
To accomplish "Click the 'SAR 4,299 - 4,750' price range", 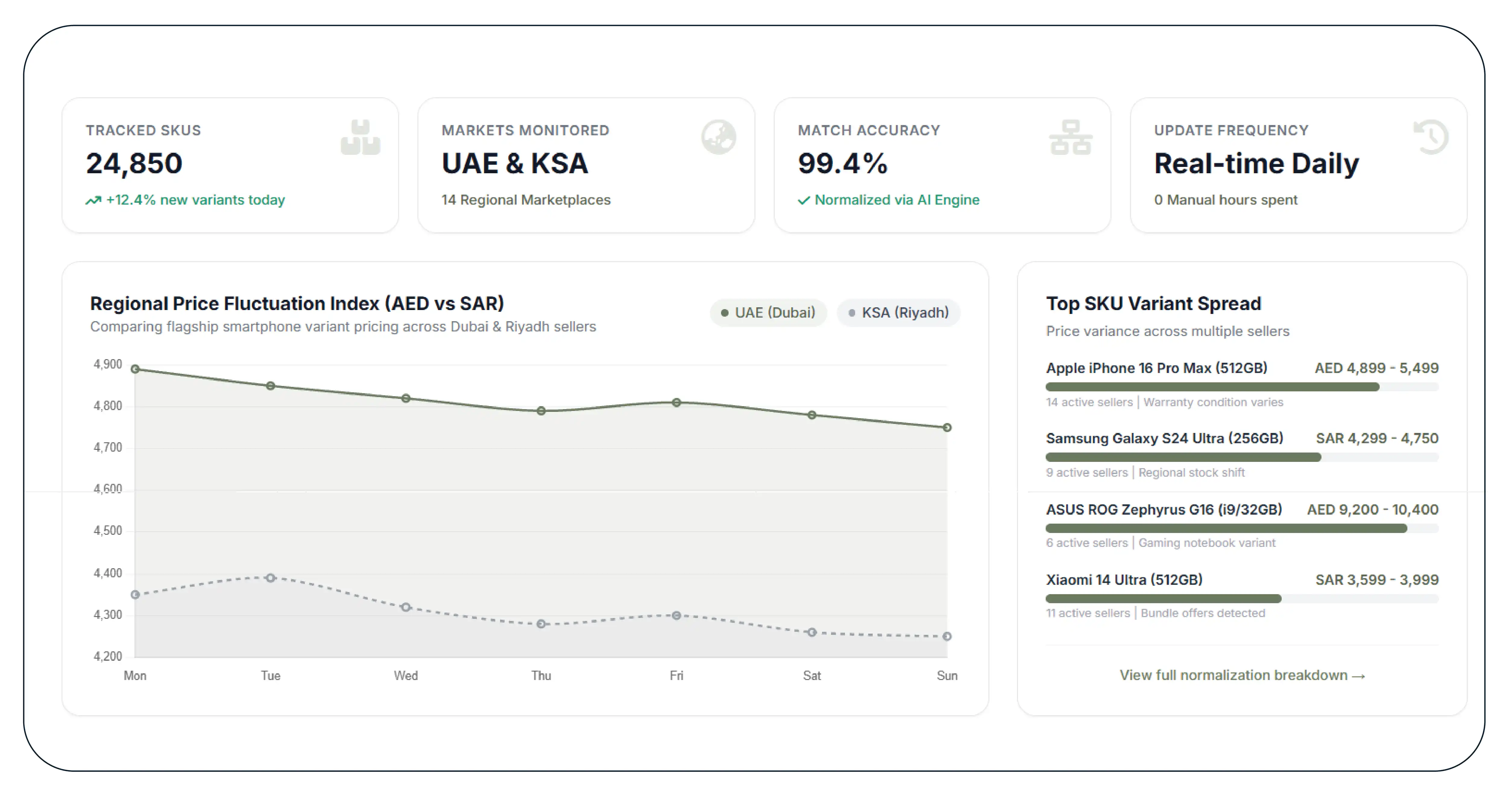I will click(1377, 439).
